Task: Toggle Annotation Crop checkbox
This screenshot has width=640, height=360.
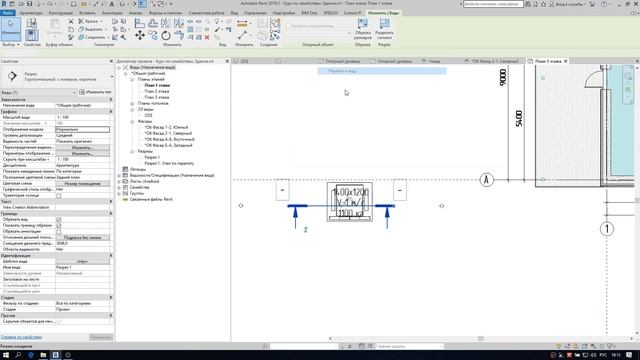Action: [x=59, y=231]
